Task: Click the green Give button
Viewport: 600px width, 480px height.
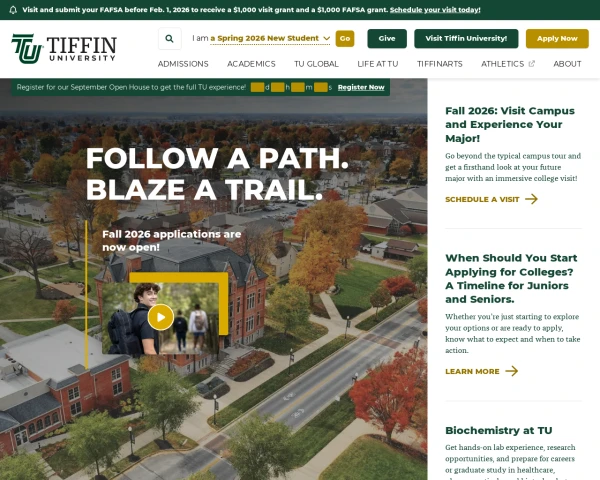Action: click(x=387, y=38)
